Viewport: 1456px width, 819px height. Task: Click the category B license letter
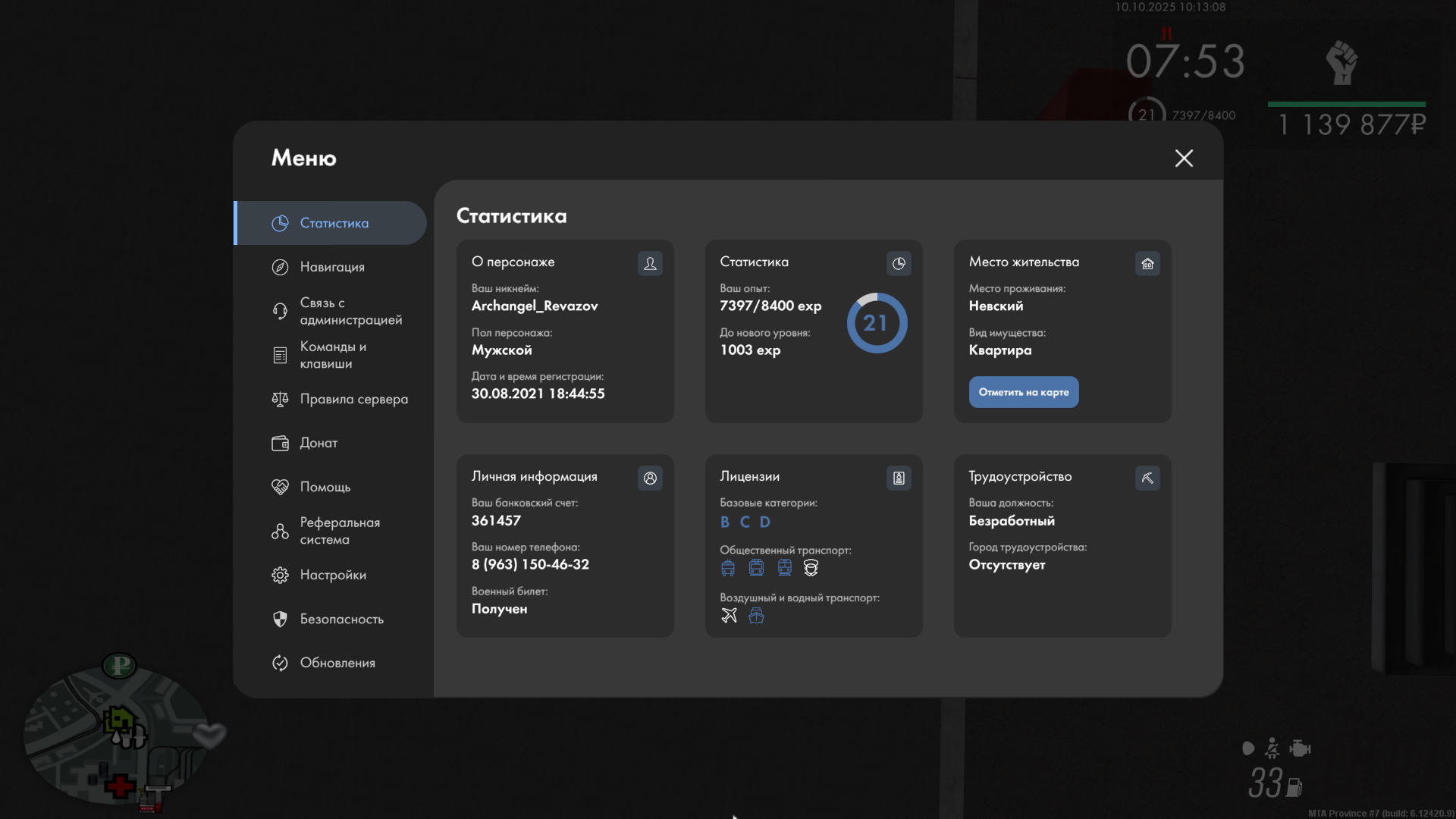[725, 522]
